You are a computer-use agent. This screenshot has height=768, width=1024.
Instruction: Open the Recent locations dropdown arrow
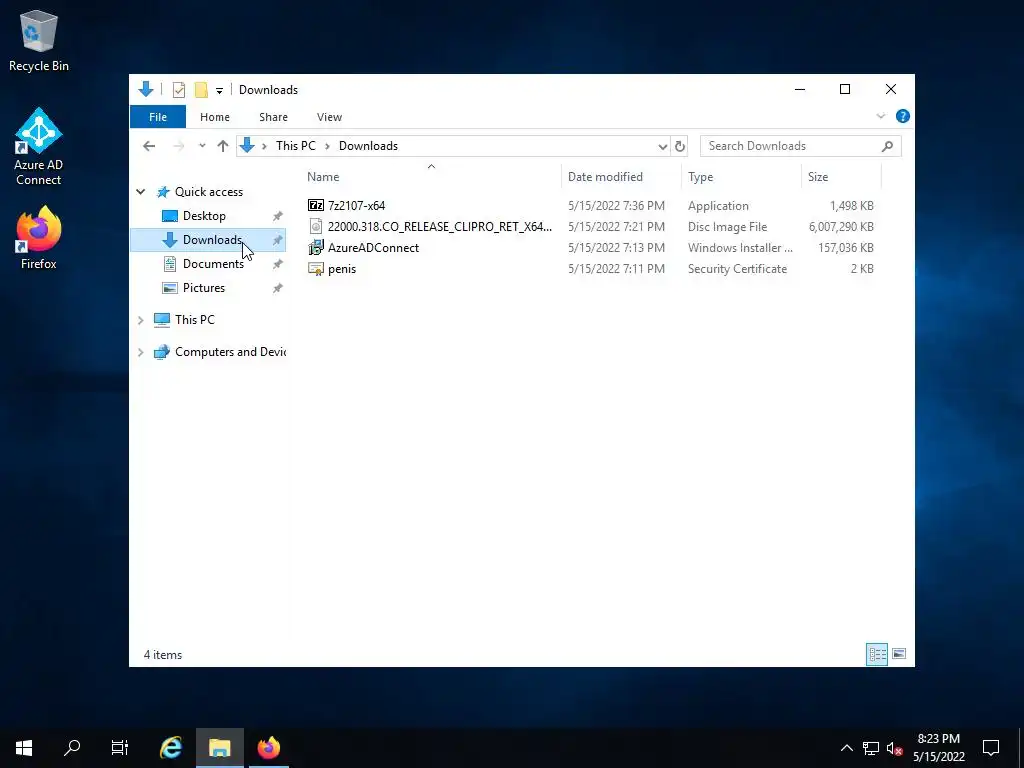click(x=202, y=146)
